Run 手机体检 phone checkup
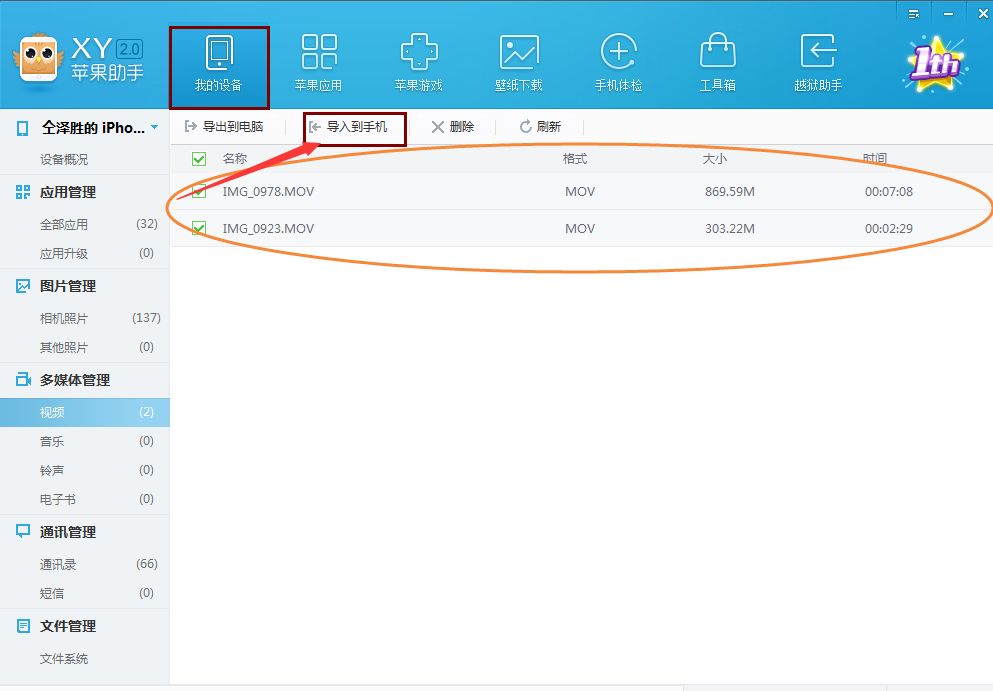This screenshot has height=691, width=993. pyautogui.click(x=618, y=60)
